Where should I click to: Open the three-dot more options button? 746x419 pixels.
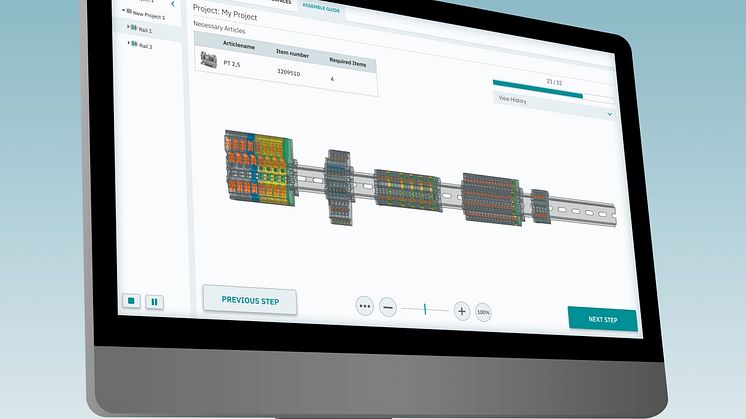[364, 308]
